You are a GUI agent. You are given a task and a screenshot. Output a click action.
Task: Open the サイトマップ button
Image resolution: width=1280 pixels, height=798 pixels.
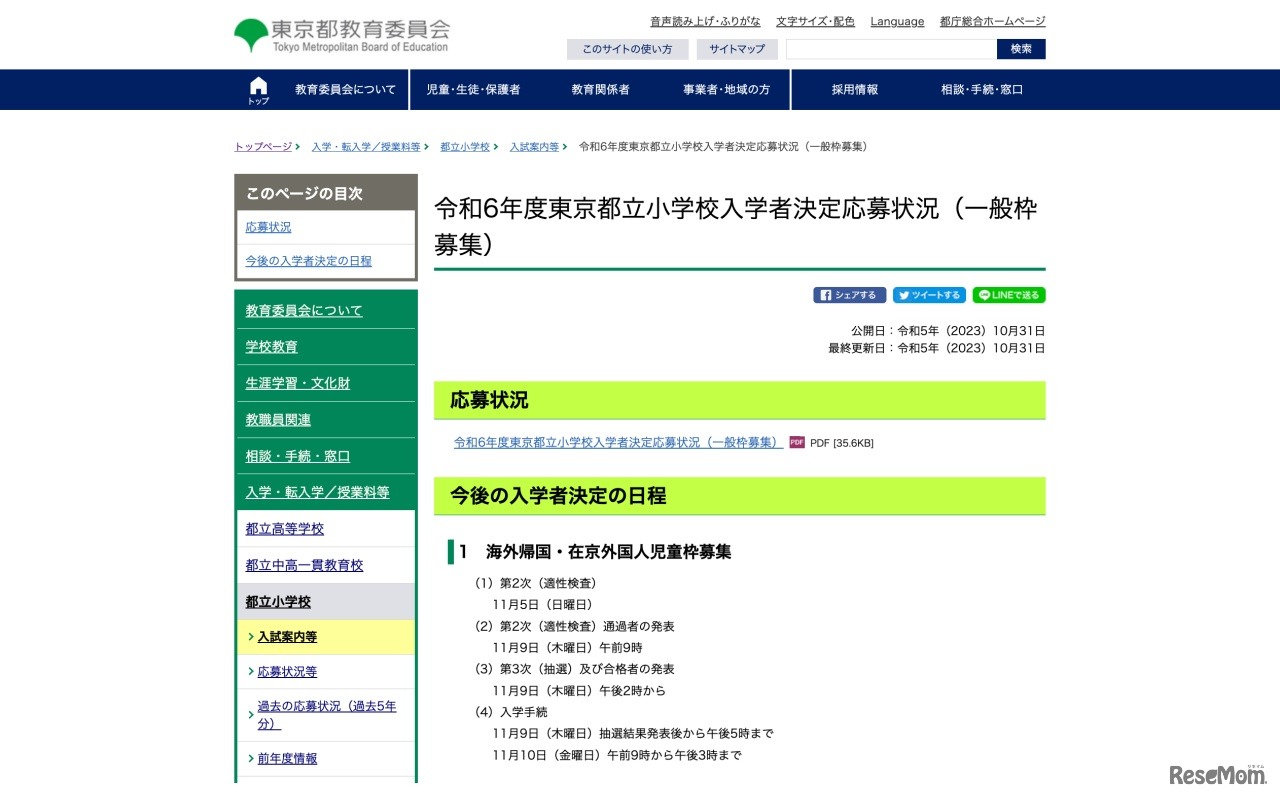[737, 49]
